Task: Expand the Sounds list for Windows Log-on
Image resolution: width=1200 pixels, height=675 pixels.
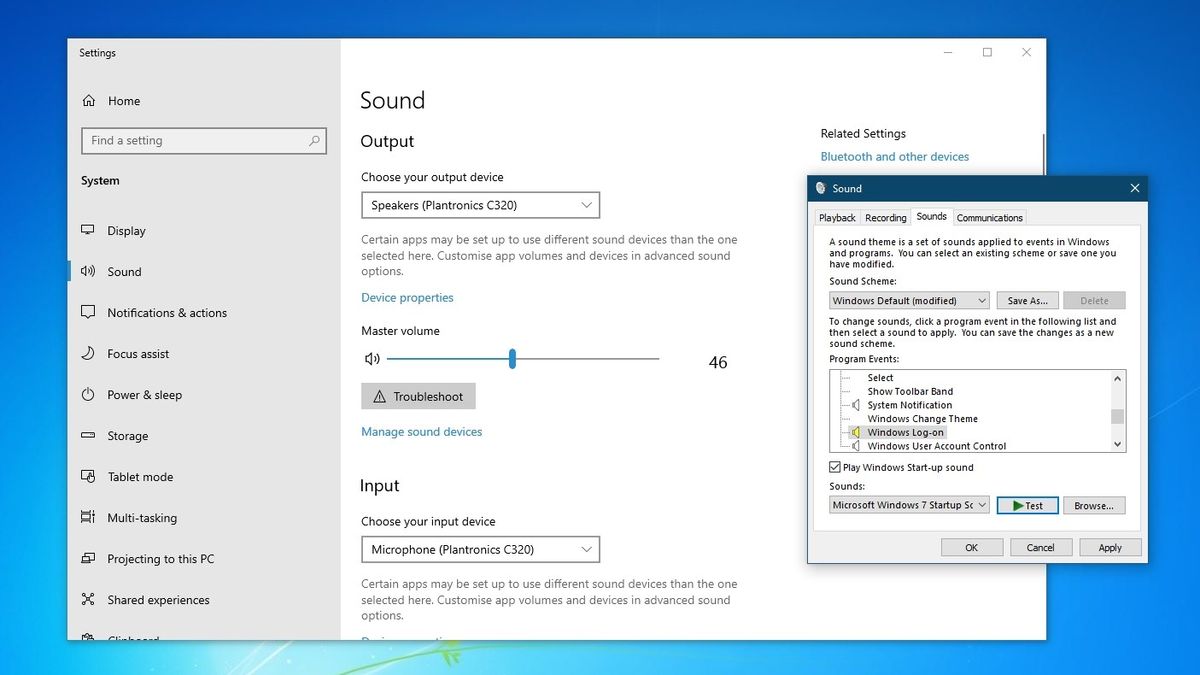Action: click(983, 505)
